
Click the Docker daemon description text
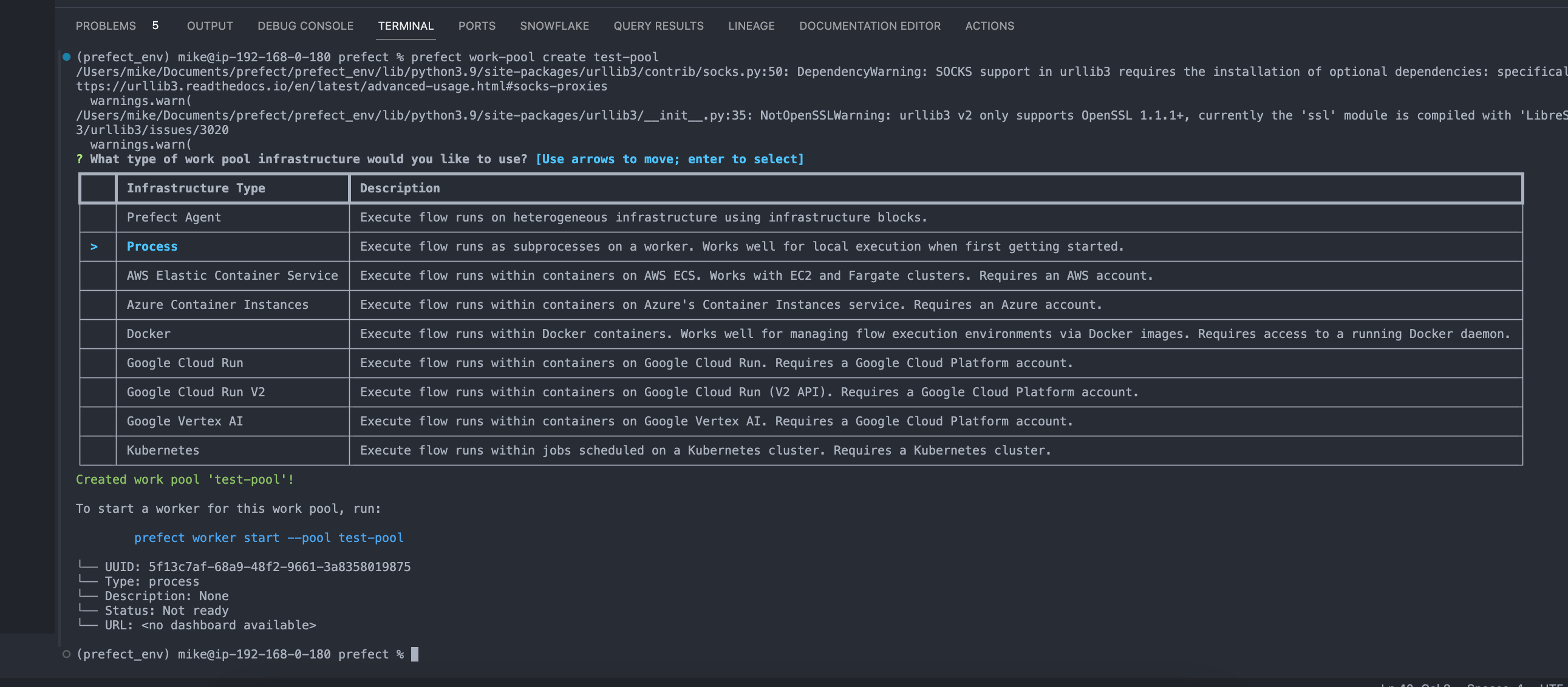pyautogui.click(x=935, y=334)
